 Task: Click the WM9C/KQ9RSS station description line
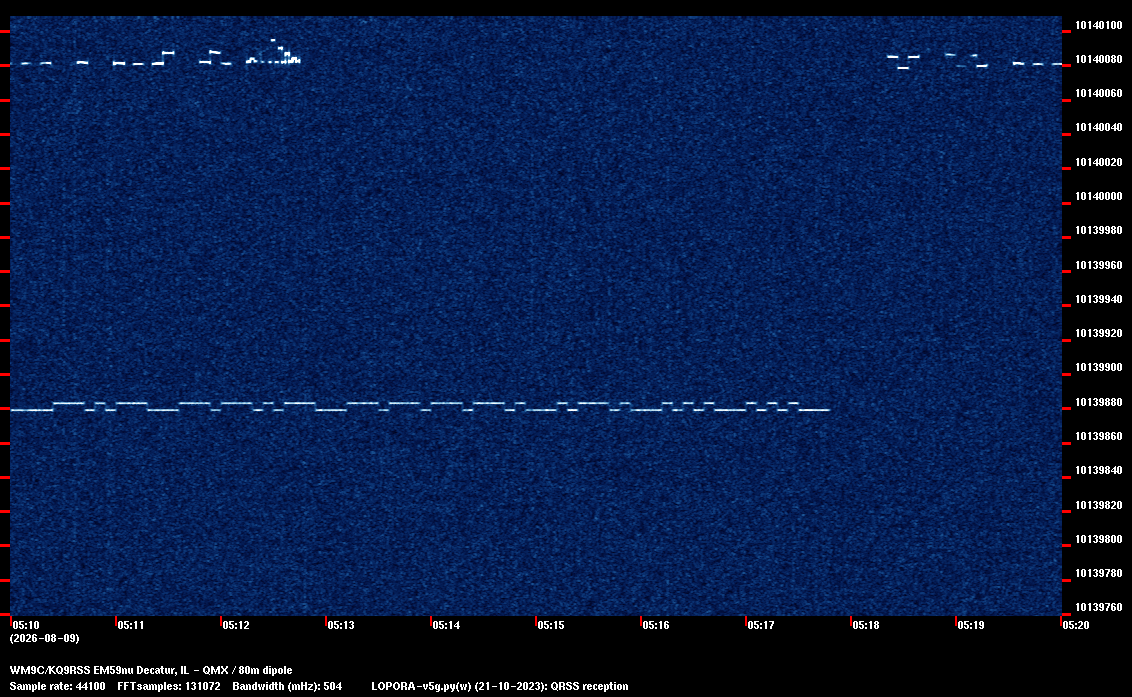[151, 670]
